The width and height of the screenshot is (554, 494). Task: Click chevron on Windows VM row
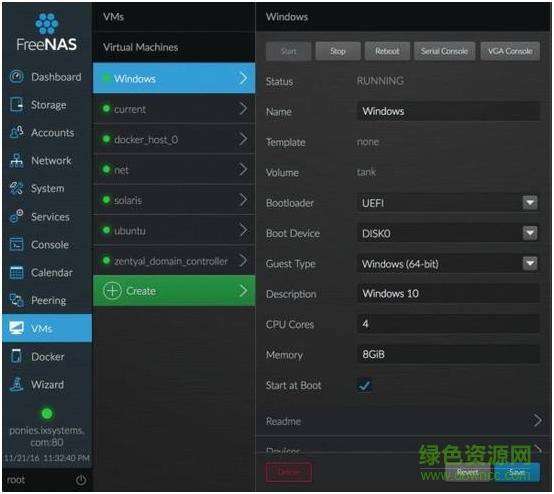click(243, 78)
